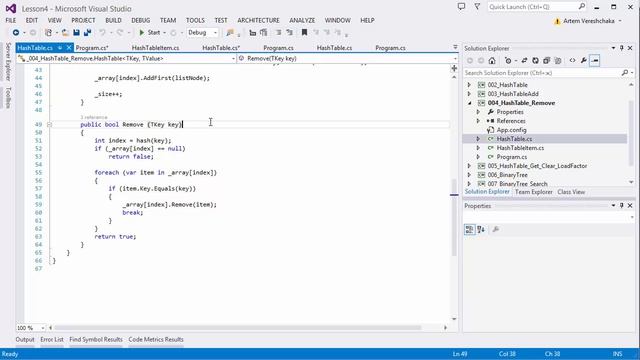This screenshot has width=640, height=360.
Task: Click the Solution Explorer Home icon
Action: pyautogui.click(x=492, y=61)
